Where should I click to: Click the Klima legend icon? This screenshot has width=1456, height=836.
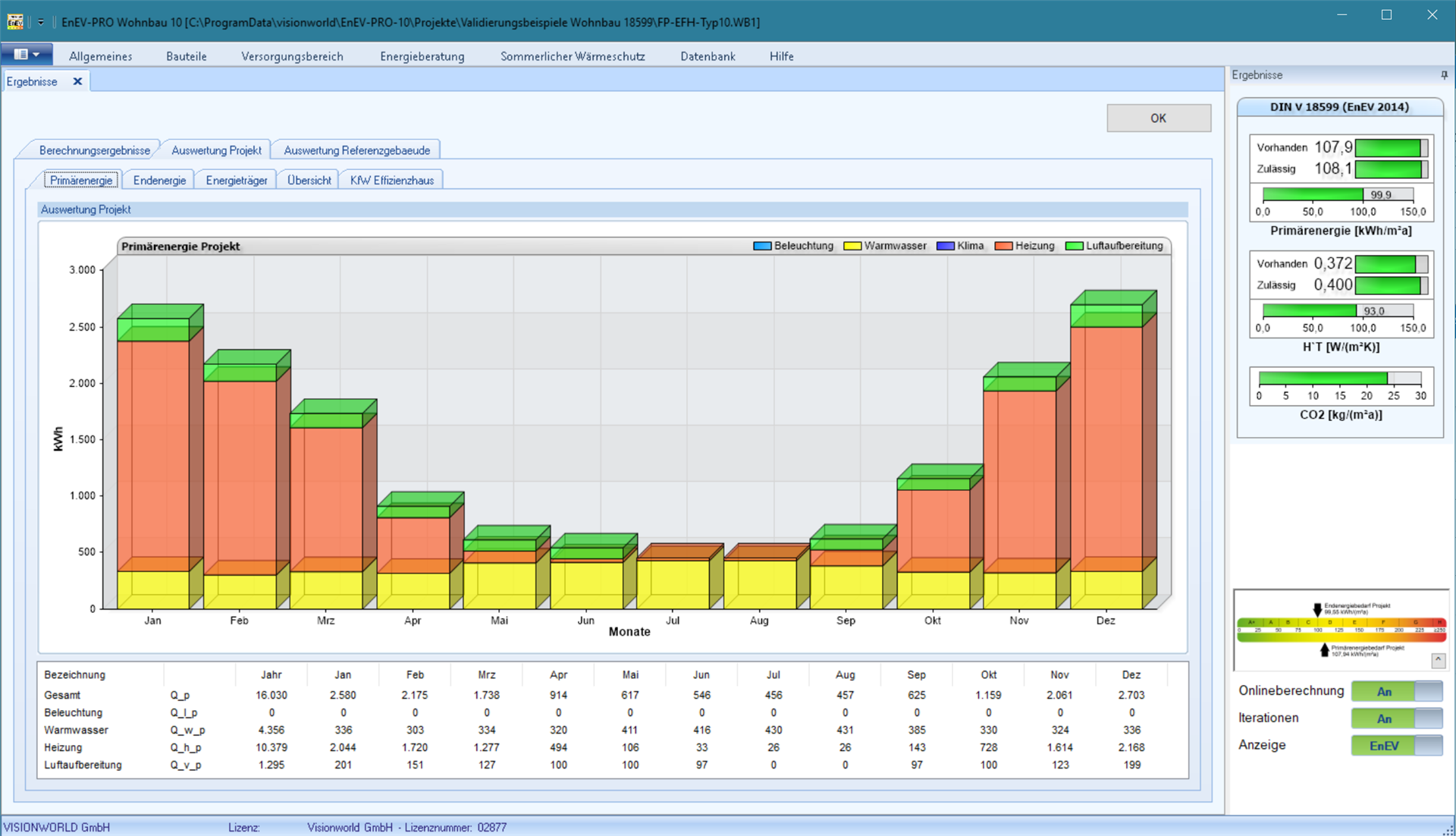(x=945, y=246)
